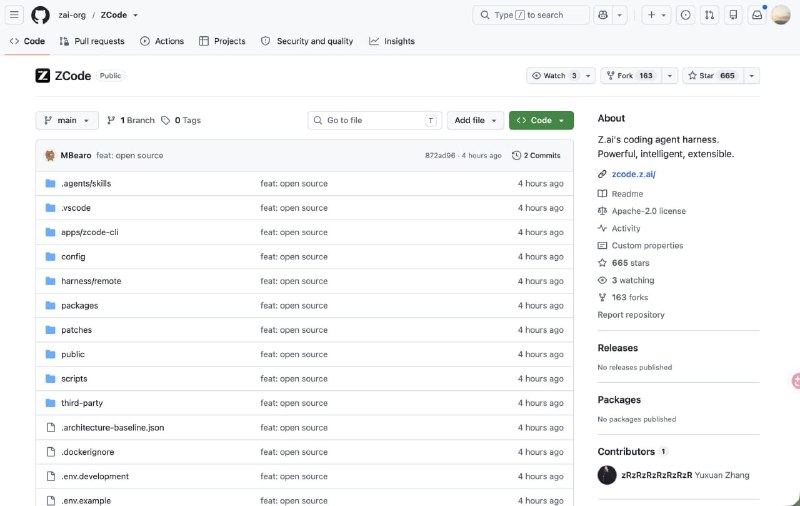The height and width of the screenshot is (506, 800).
Task: Open the config folder
Action: (73, 257)
